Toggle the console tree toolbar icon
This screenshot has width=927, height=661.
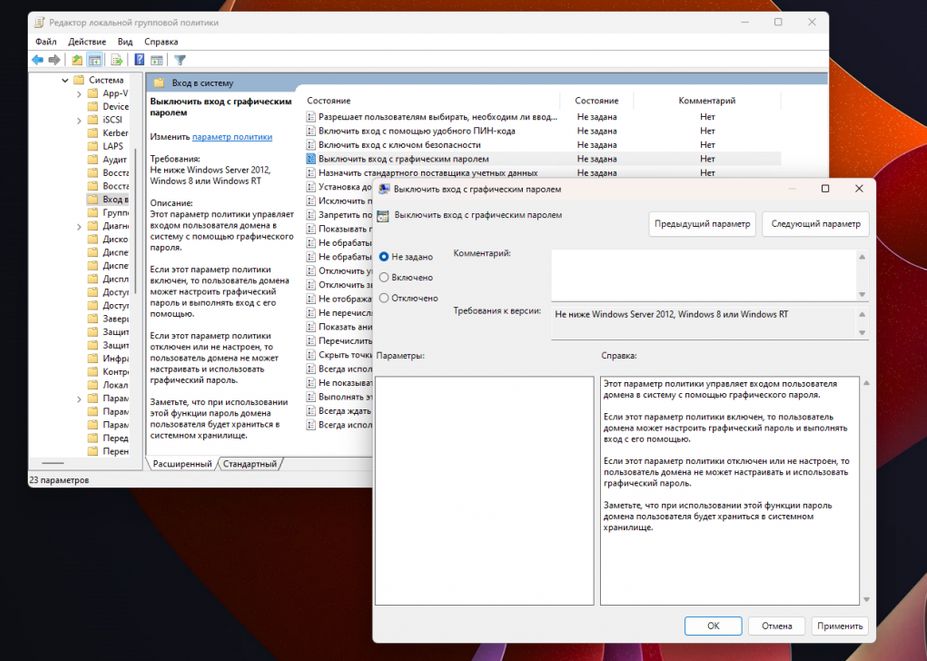pyautogui.click(x=95, y=60)
